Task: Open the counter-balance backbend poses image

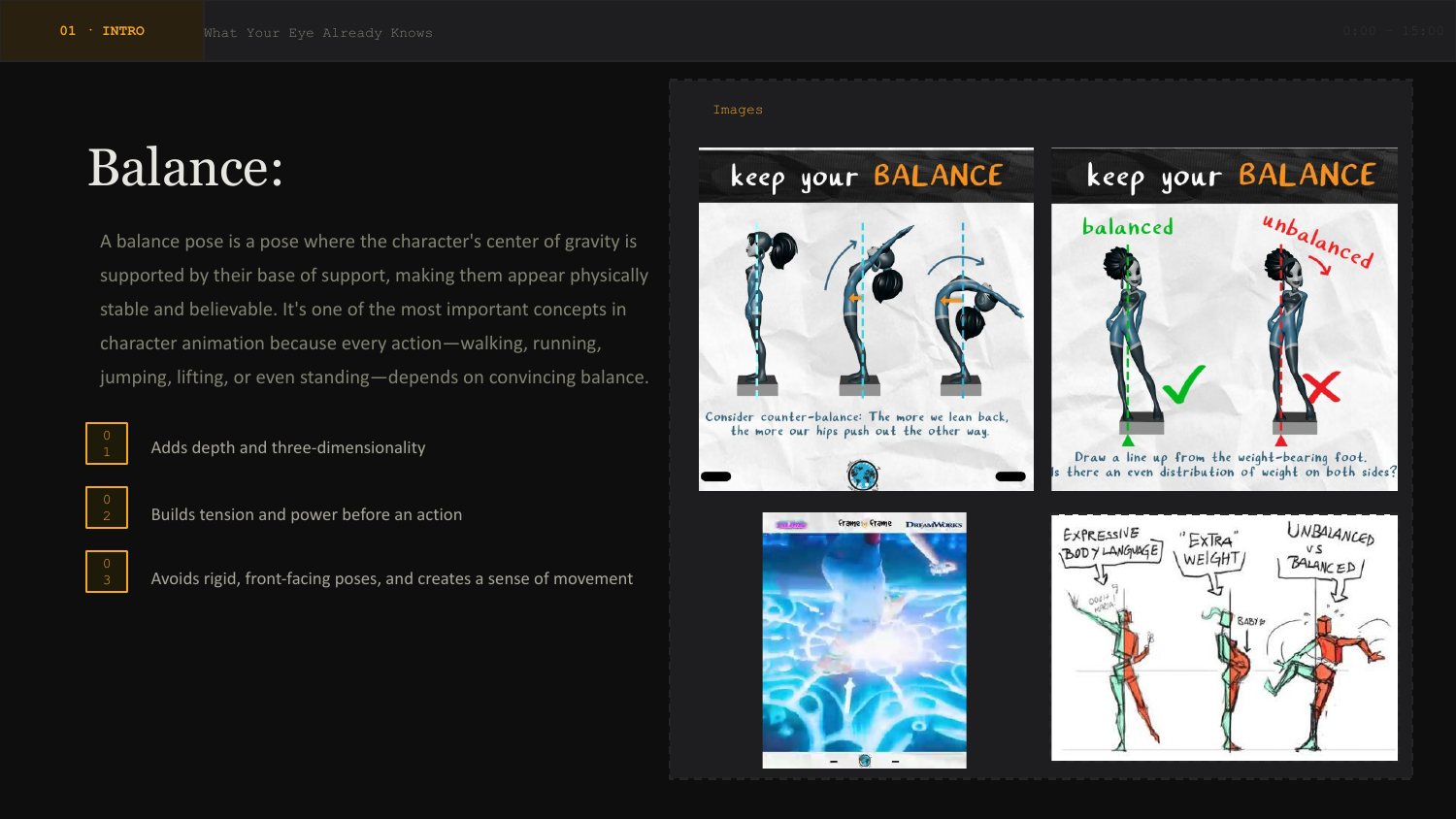Action: click(866, 319)
